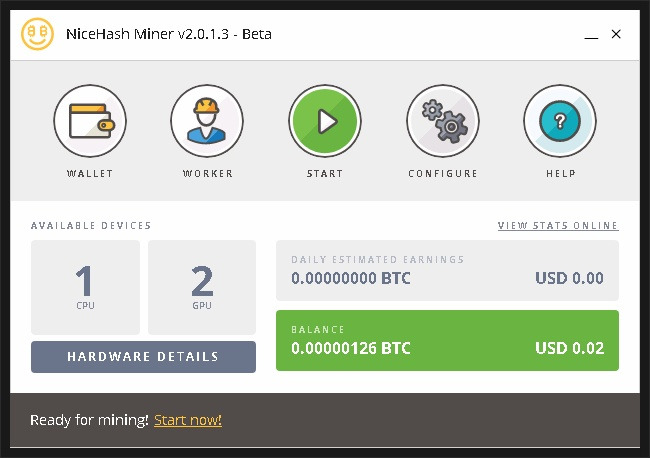650x458 pixels.
Task: Open the Wallet icon
Action: (x=90, y=121)
